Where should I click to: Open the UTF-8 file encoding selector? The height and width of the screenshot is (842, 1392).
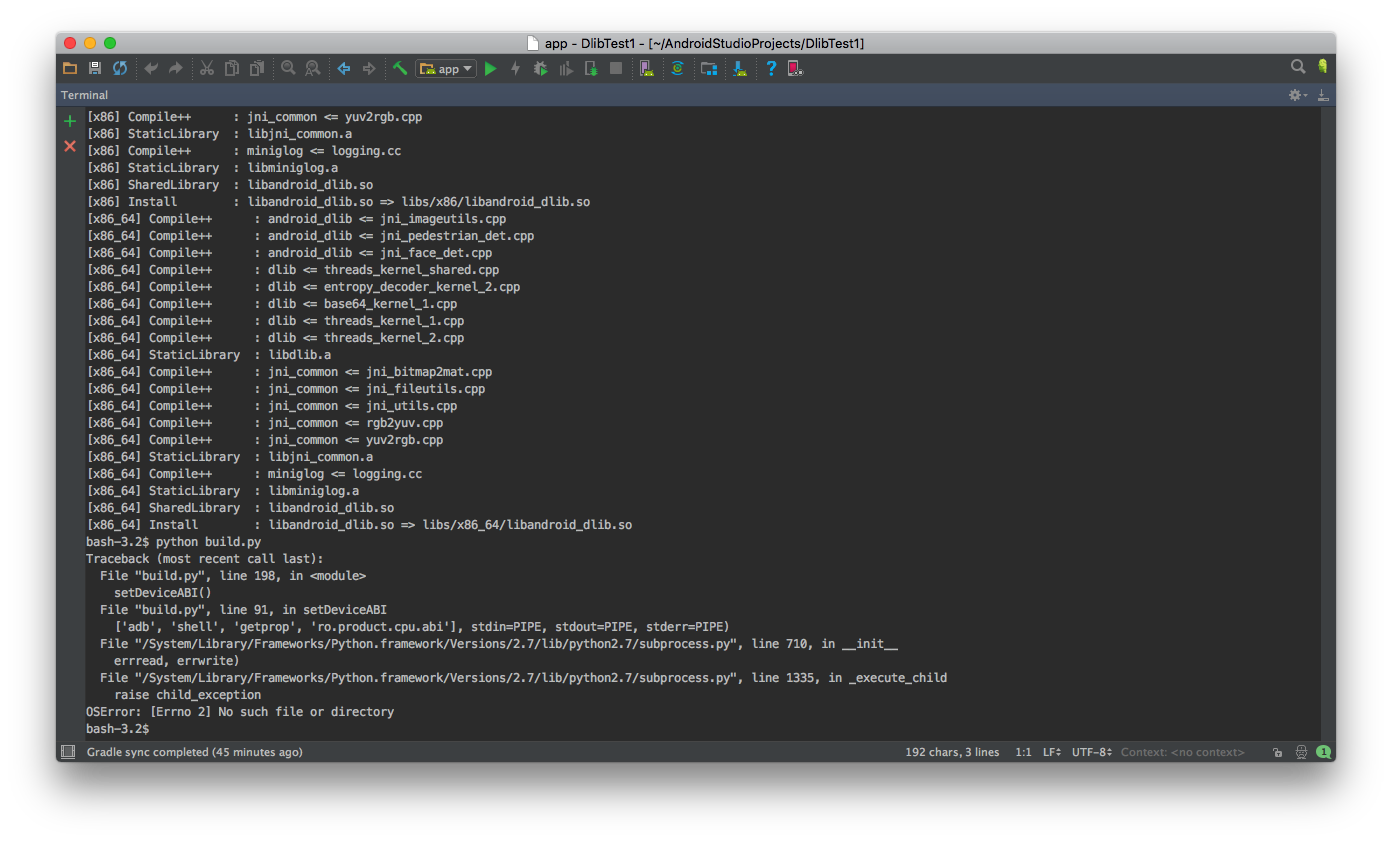coord(1092,752)
